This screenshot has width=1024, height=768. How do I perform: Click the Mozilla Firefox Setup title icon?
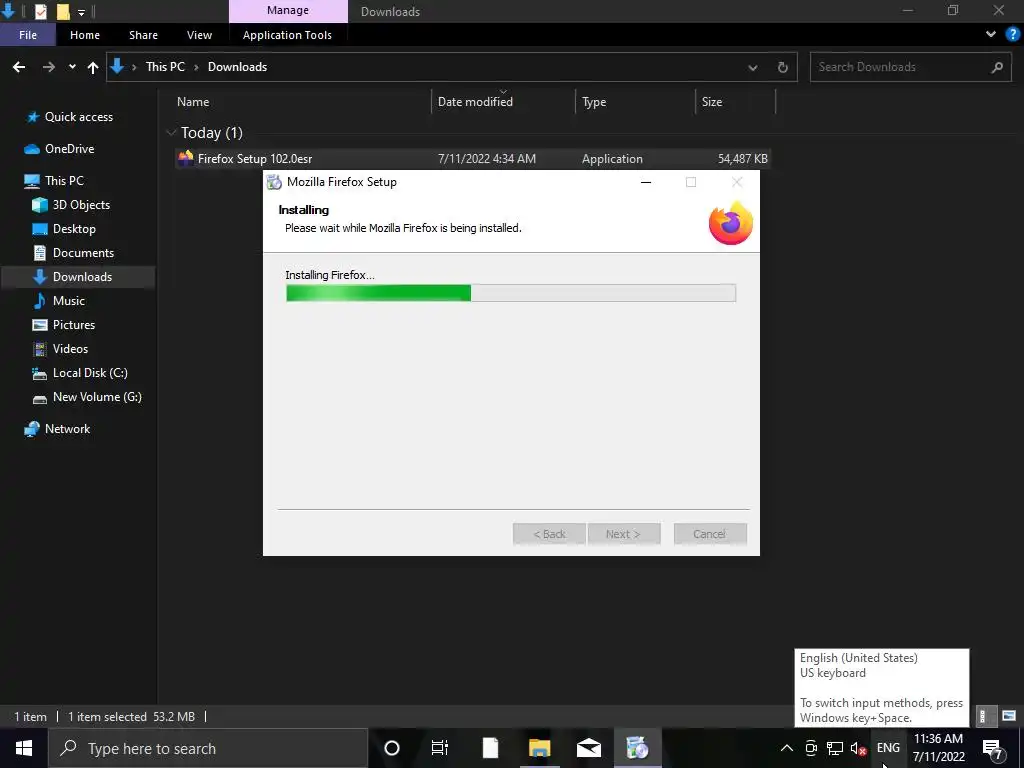coord(274,182)
